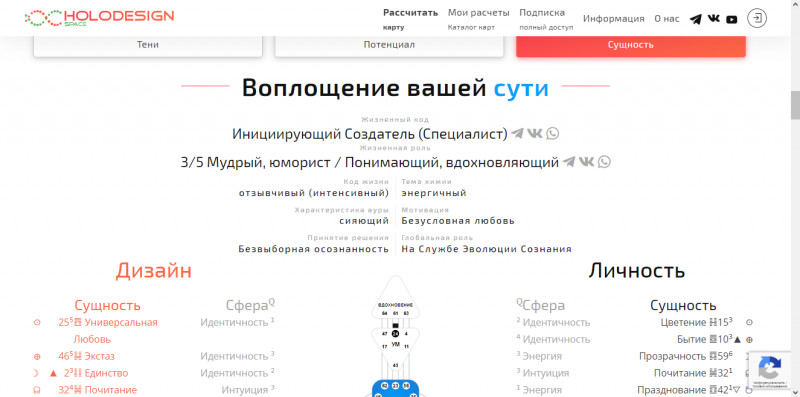
Task: Click the Sun symbol beside Цветение 15
Action: (749, 322)
